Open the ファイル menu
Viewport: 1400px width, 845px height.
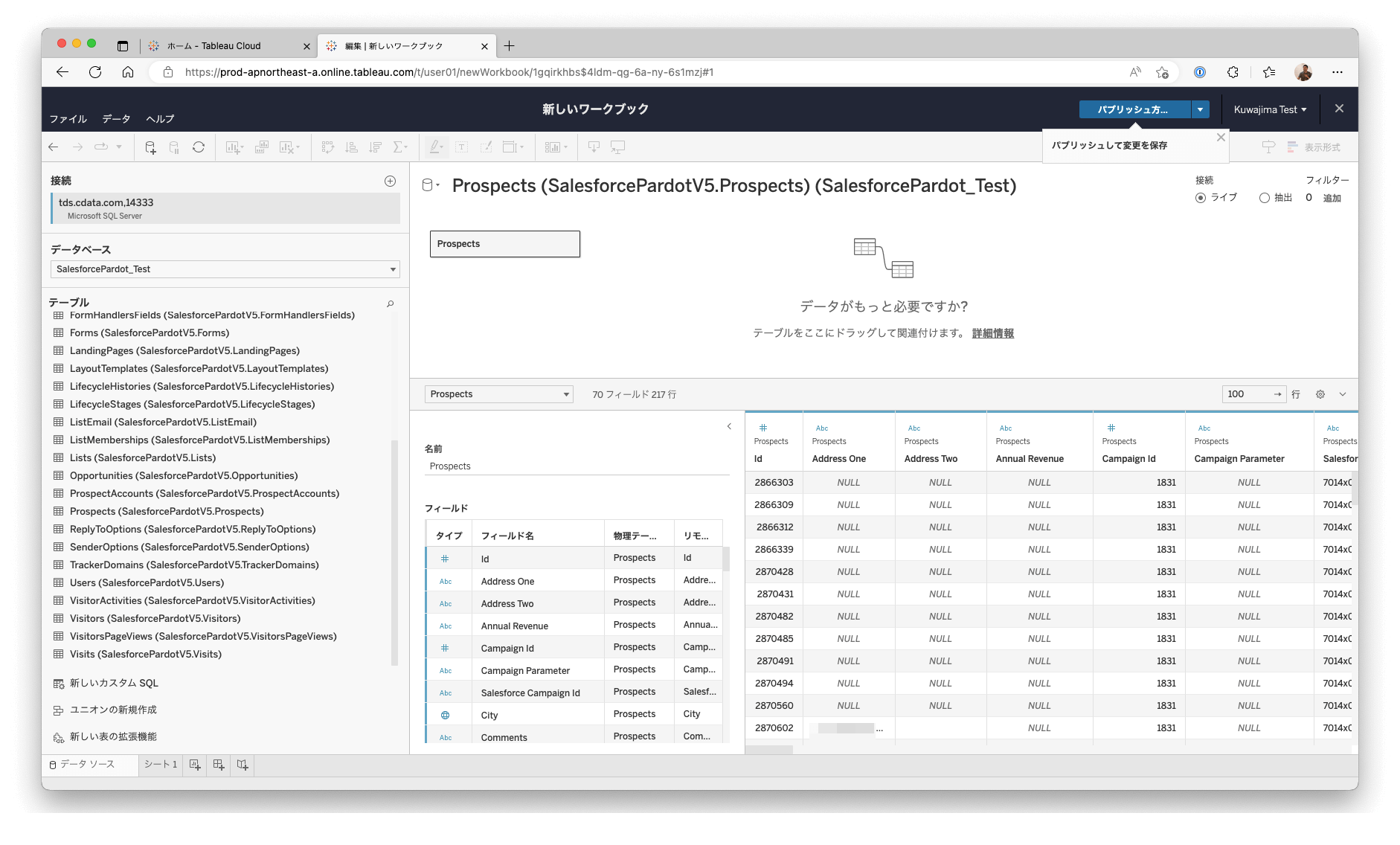[x=68, y=119]
